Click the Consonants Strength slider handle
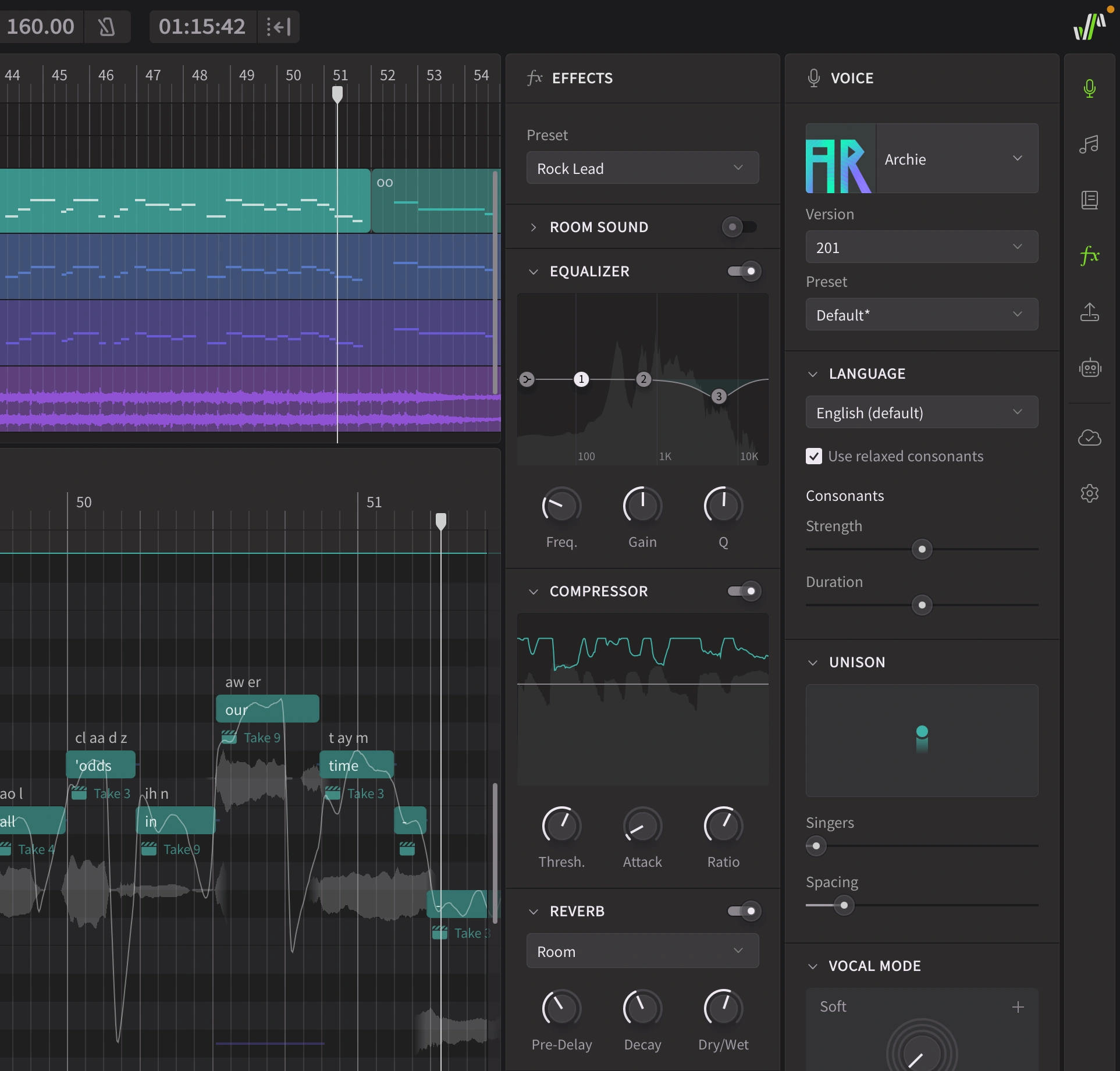Viewport: 1120px width, 1071px height. pyautogui.click(x=922, y=549)
